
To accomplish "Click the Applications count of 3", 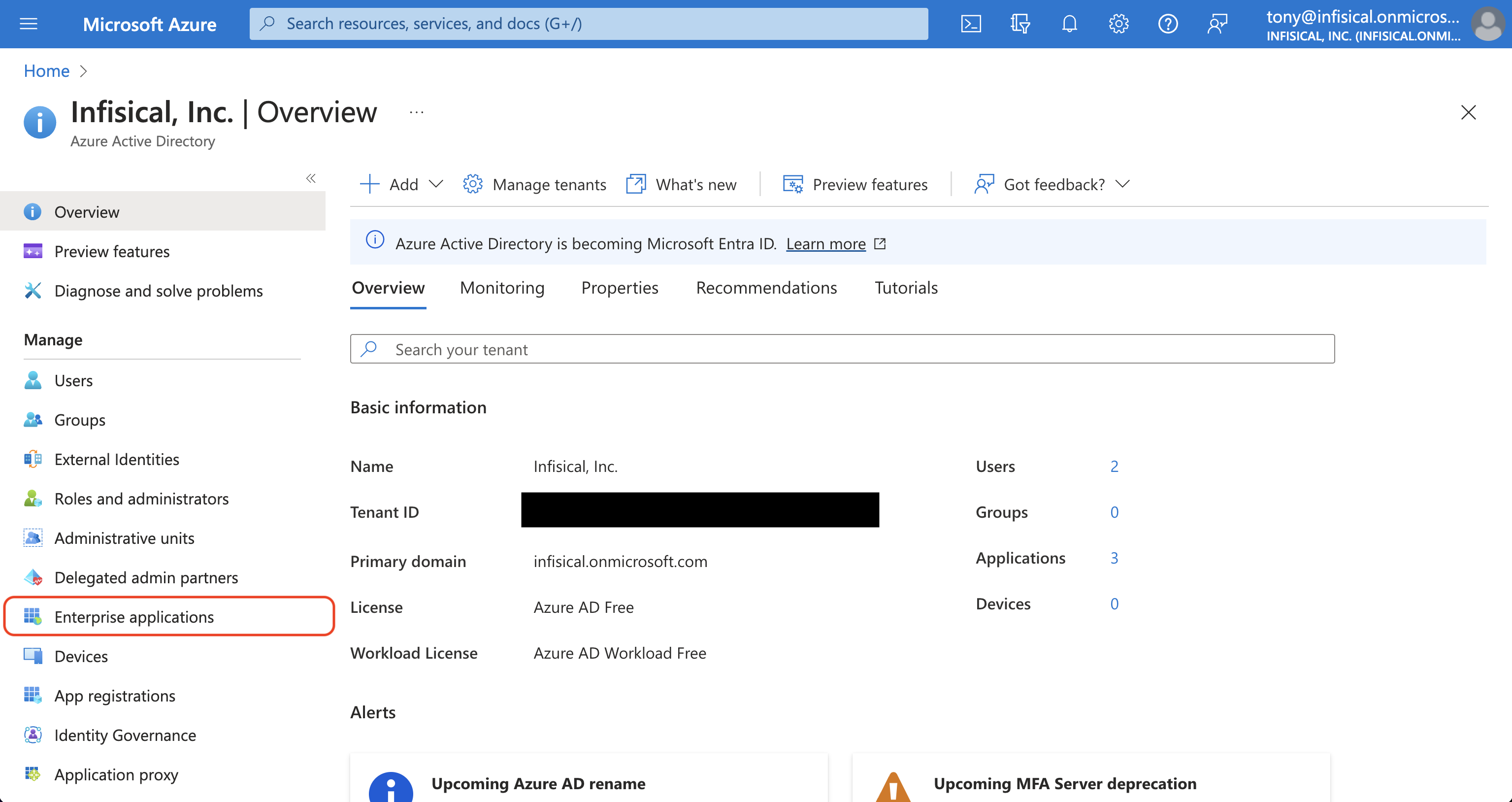I will point(1114,558).
